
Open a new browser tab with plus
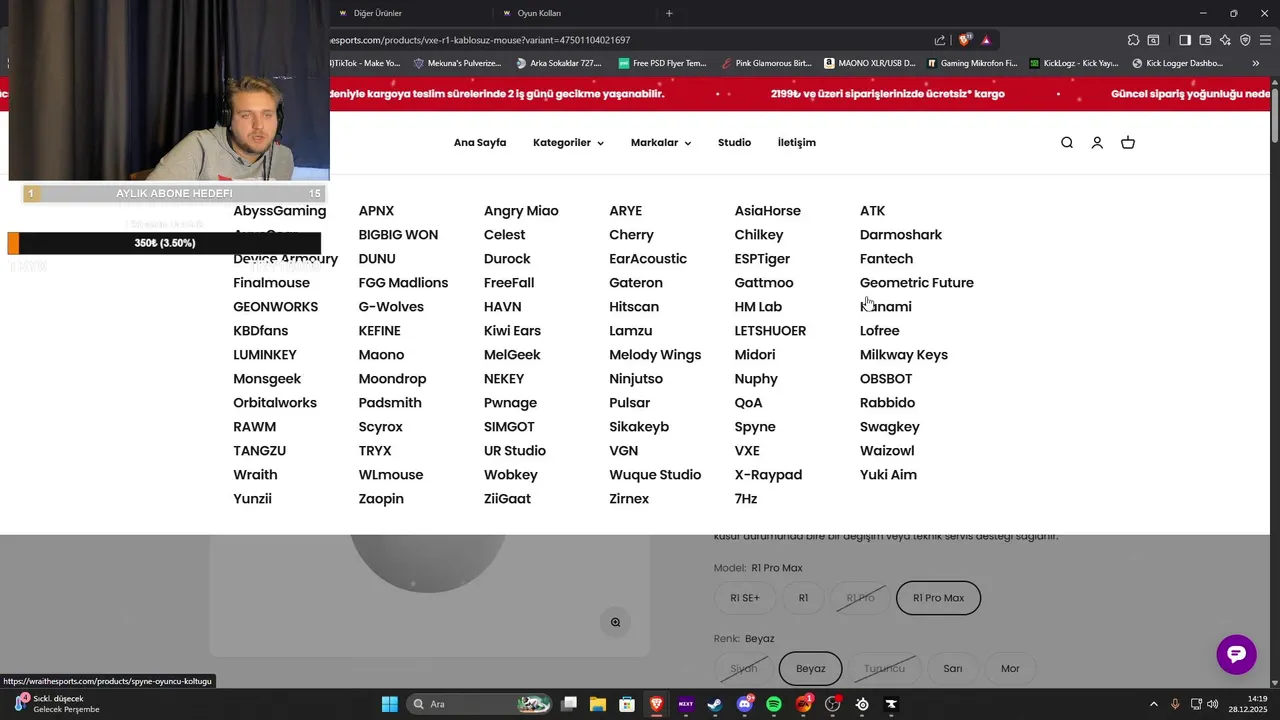click(x=669, y=13)
